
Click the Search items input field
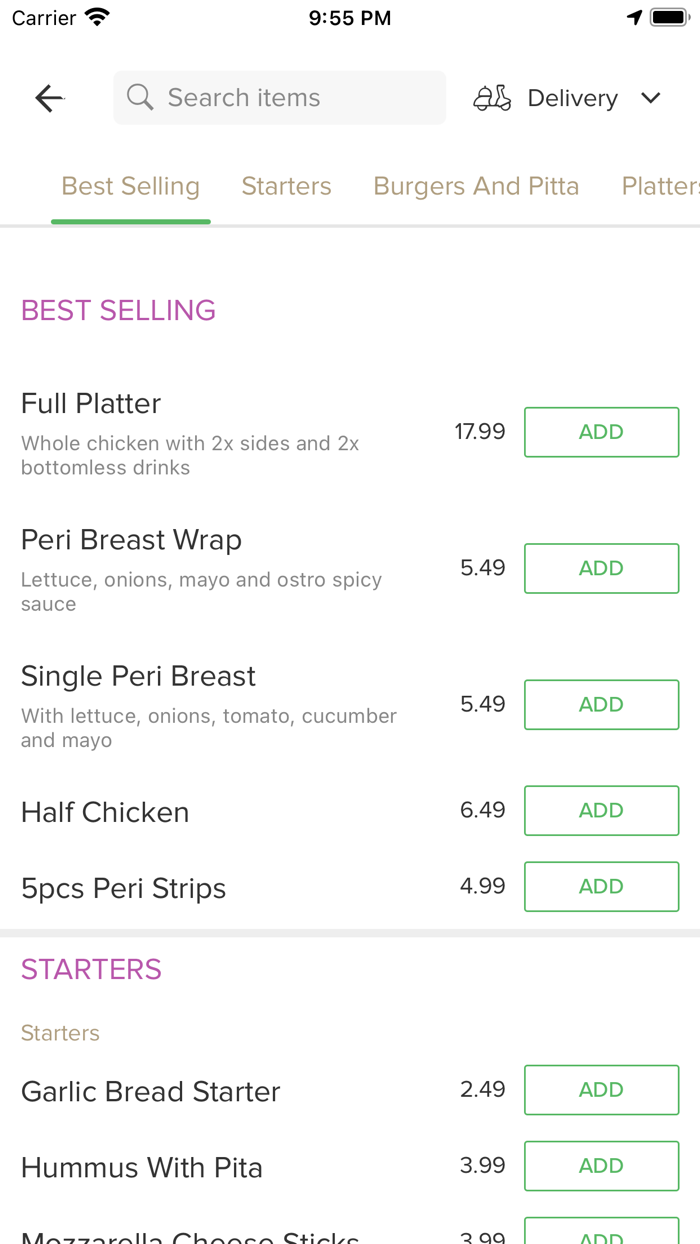(279, 97)
